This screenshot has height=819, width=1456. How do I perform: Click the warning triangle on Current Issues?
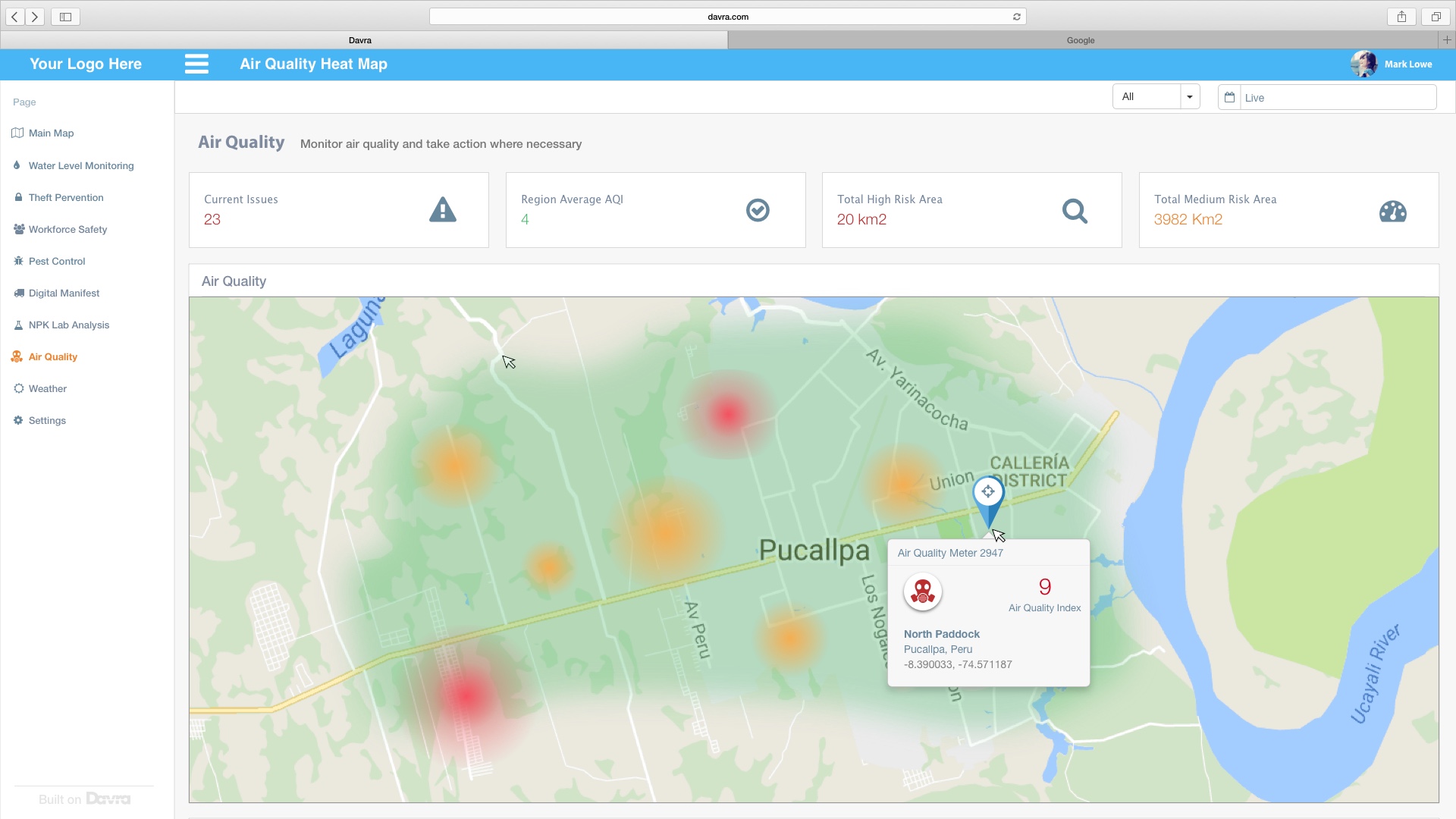coord(443,209)
